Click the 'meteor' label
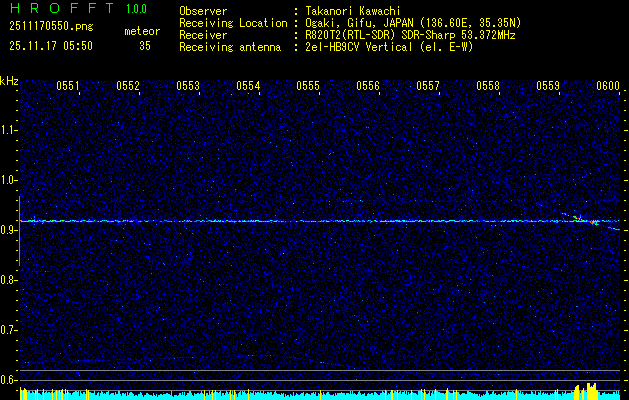The width and height of the screenshot is (629, 400). [x=142, y=31]
